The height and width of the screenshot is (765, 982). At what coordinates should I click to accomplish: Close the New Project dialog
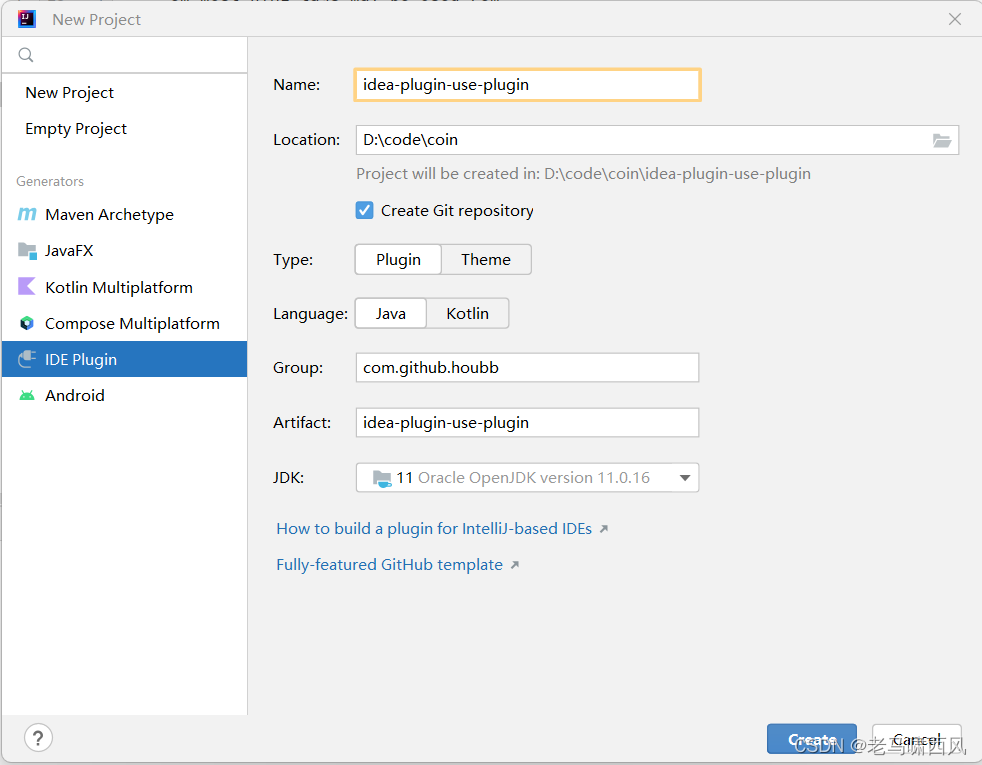pyautogui.click(x=954, y=19)
